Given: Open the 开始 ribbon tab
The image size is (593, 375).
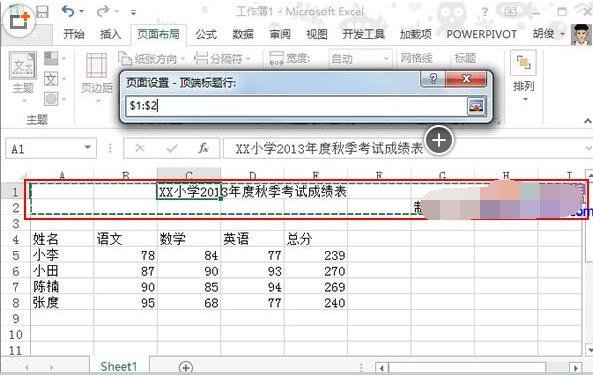Looking at the screenshot, I should pyautogui.click(x=74, y=34).
